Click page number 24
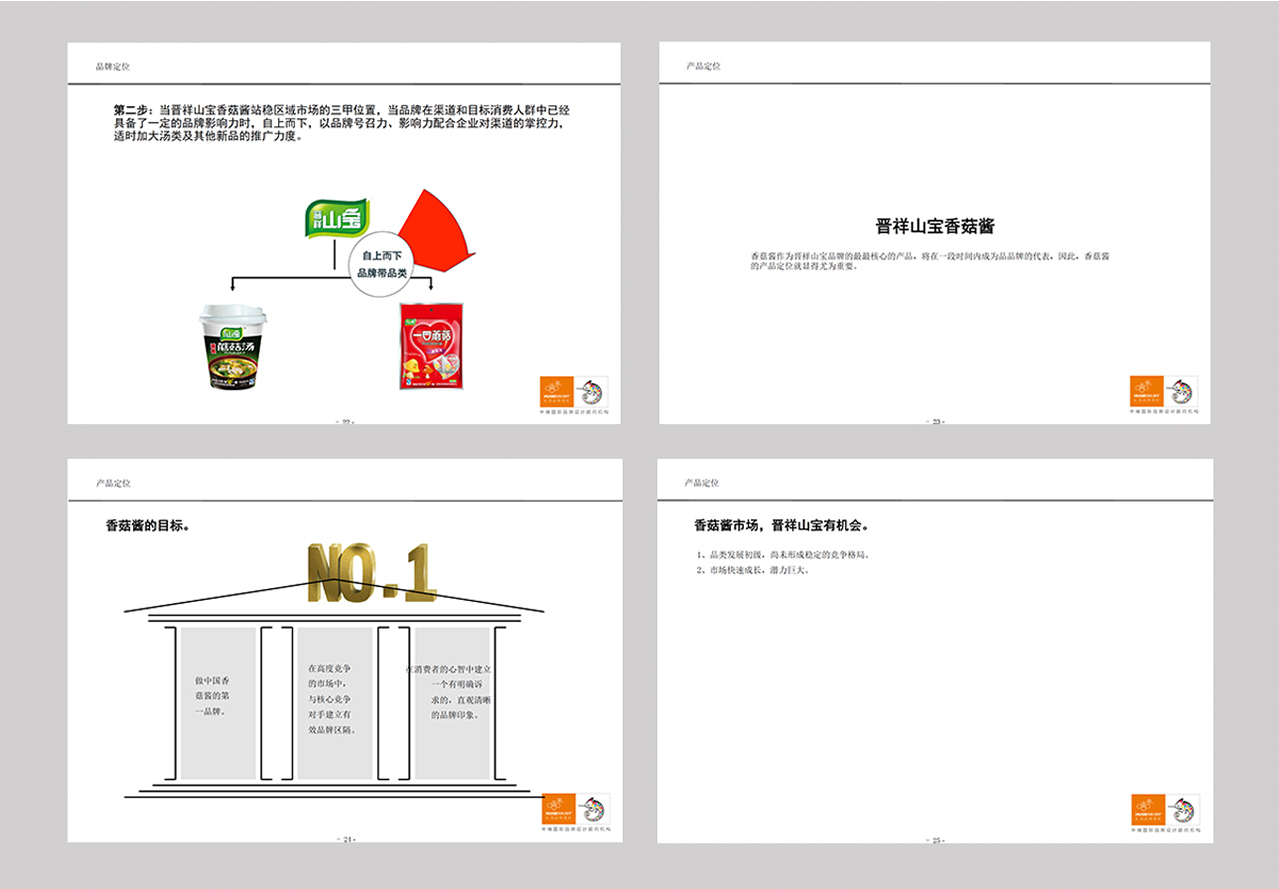1279x889 pixels. coord(349,839)
